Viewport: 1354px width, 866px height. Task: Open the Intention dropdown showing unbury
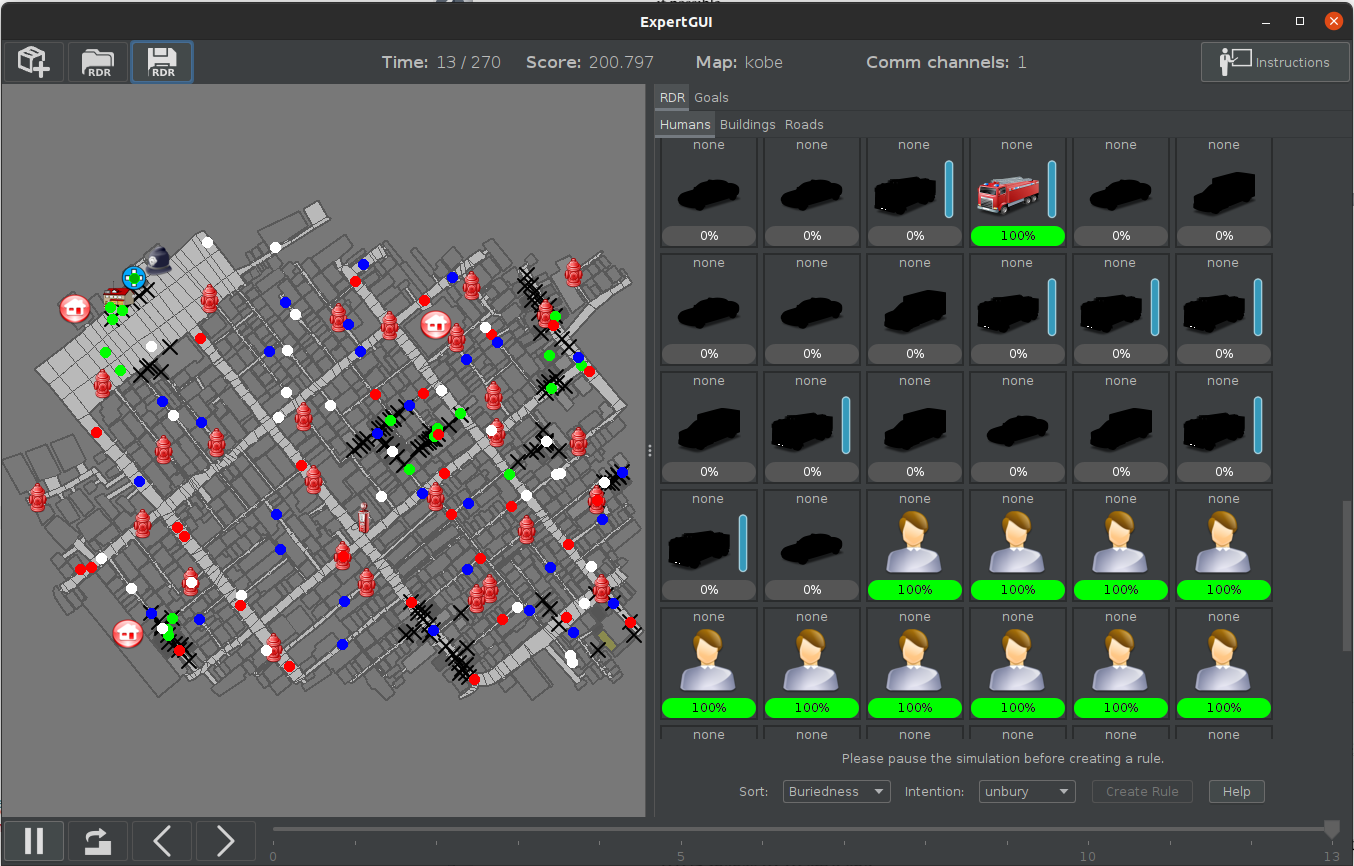(x=1027, y=791)
